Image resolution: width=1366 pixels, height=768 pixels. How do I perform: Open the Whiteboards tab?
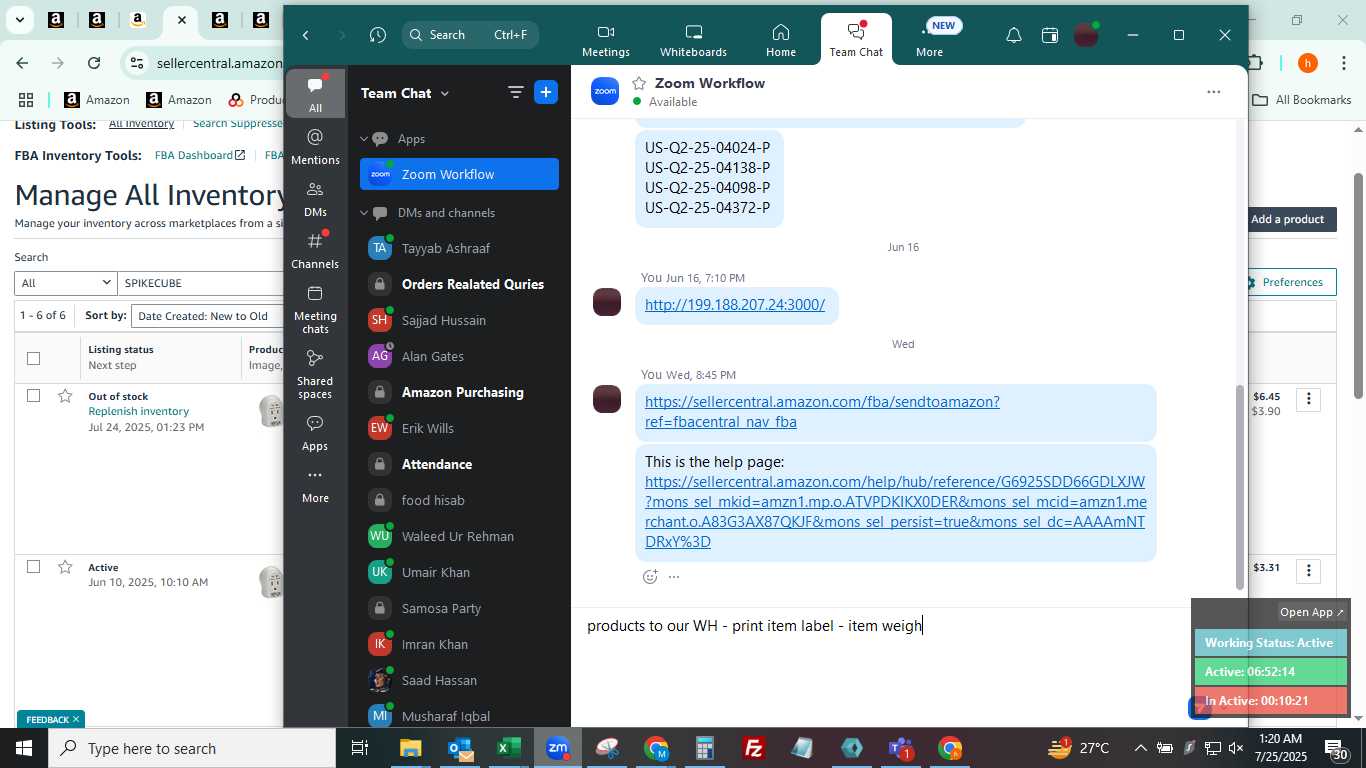tap(693, 40)
